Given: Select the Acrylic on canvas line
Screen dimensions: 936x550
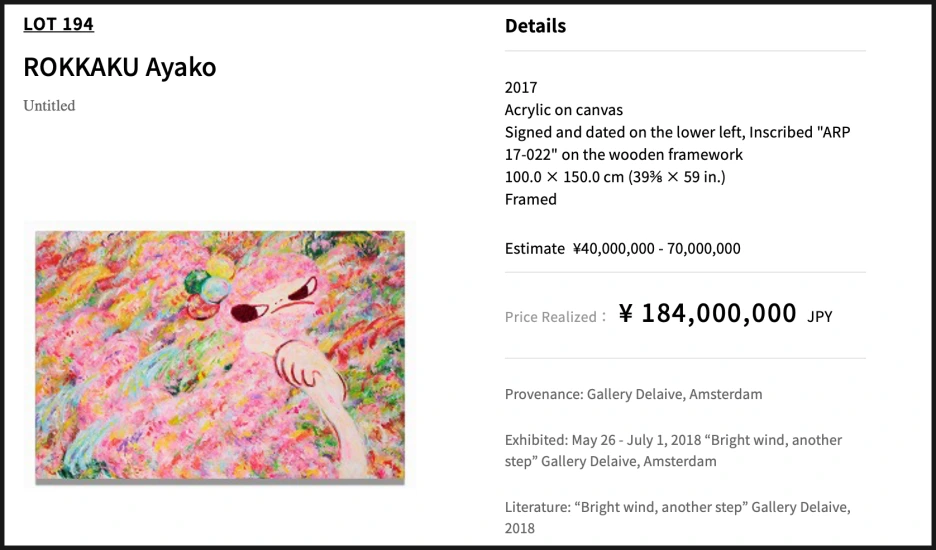Looking at the screenshot, I should pos(564,110).
